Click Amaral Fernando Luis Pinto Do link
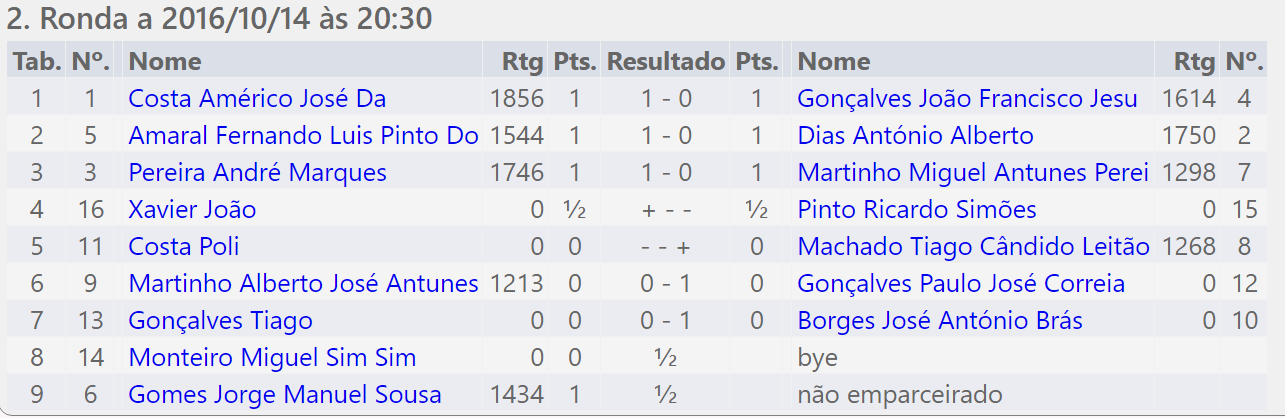This screenshot has height=418, width=1285. (x=303, y=136)
